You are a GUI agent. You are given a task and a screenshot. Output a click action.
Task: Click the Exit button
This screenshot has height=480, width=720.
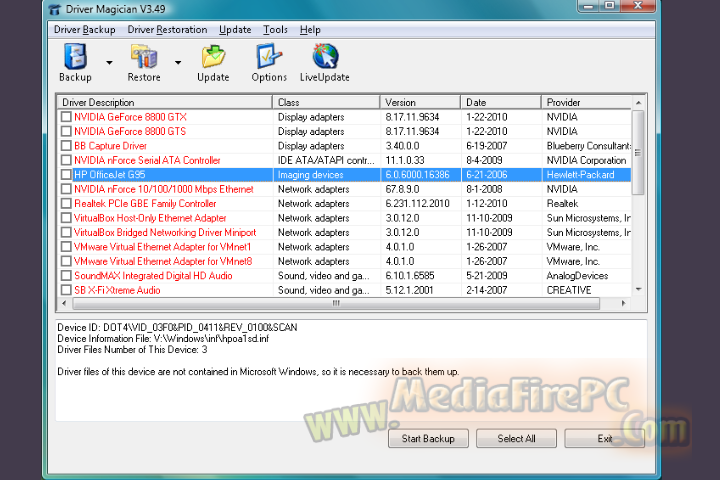tap(604, 439)
